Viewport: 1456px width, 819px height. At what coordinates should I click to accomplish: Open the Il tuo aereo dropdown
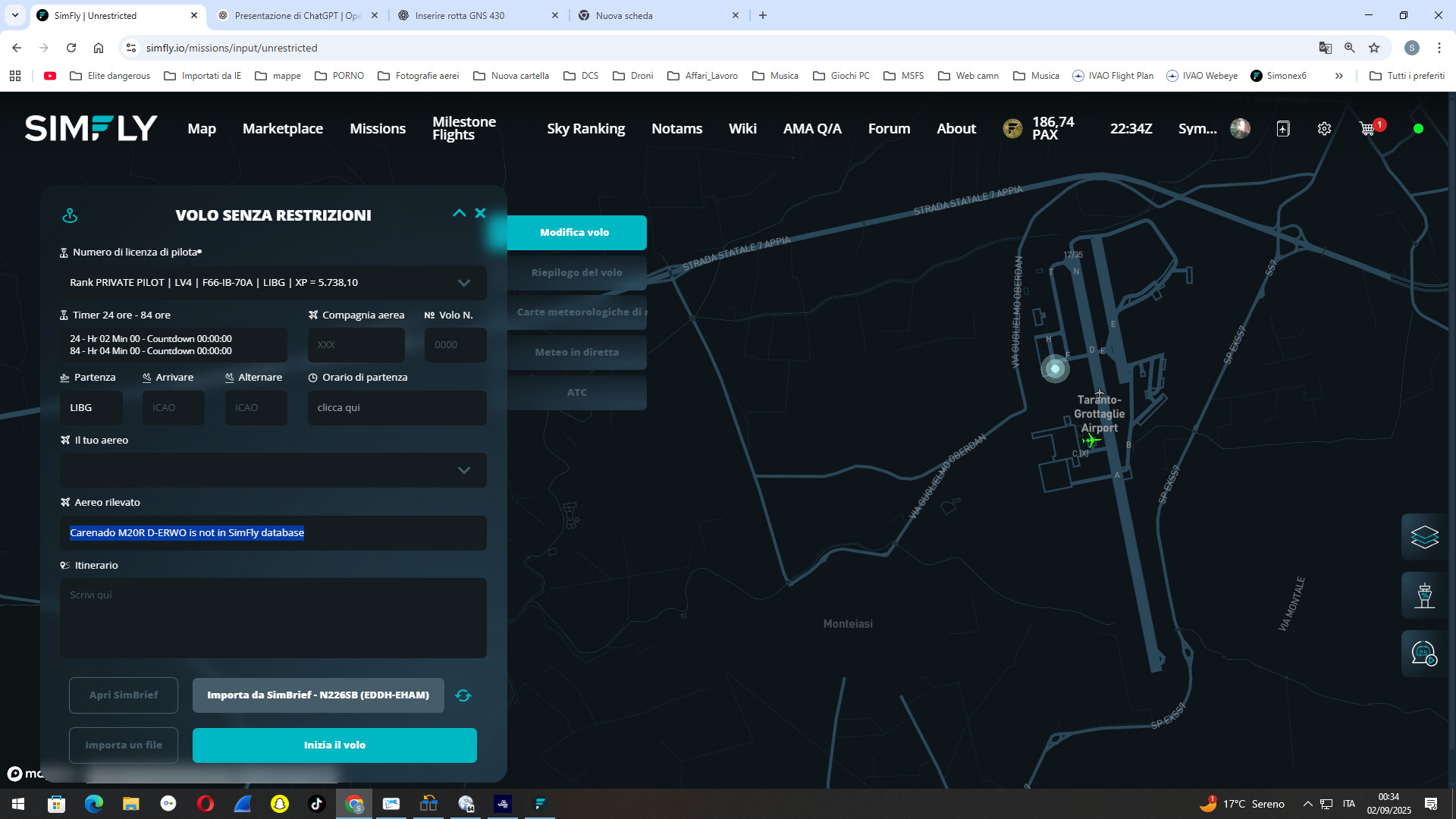click(463, 470)
